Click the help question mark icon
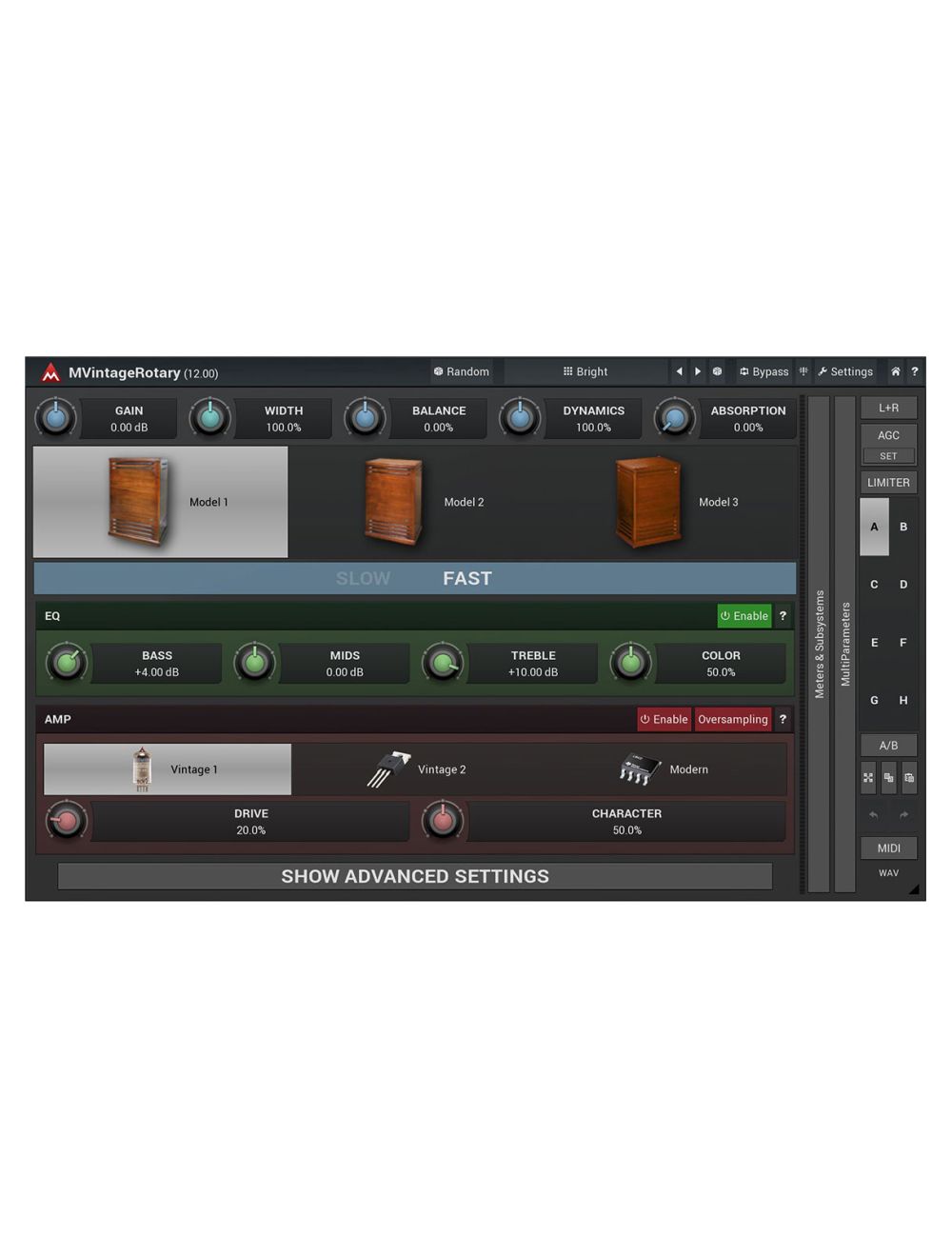 (x=914, y=371)
